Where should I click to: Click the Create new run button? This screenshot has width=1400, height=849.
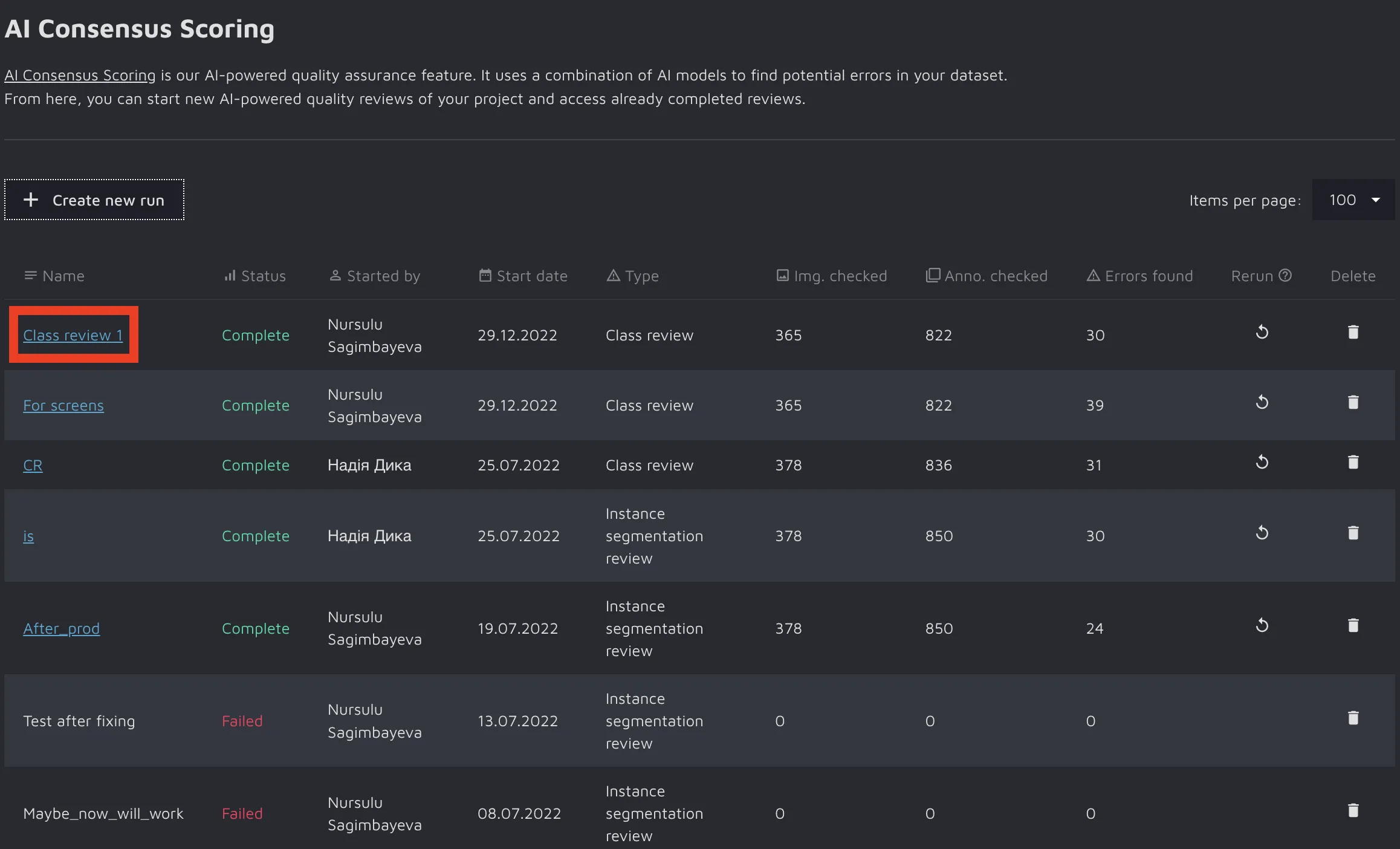[94, 200]
